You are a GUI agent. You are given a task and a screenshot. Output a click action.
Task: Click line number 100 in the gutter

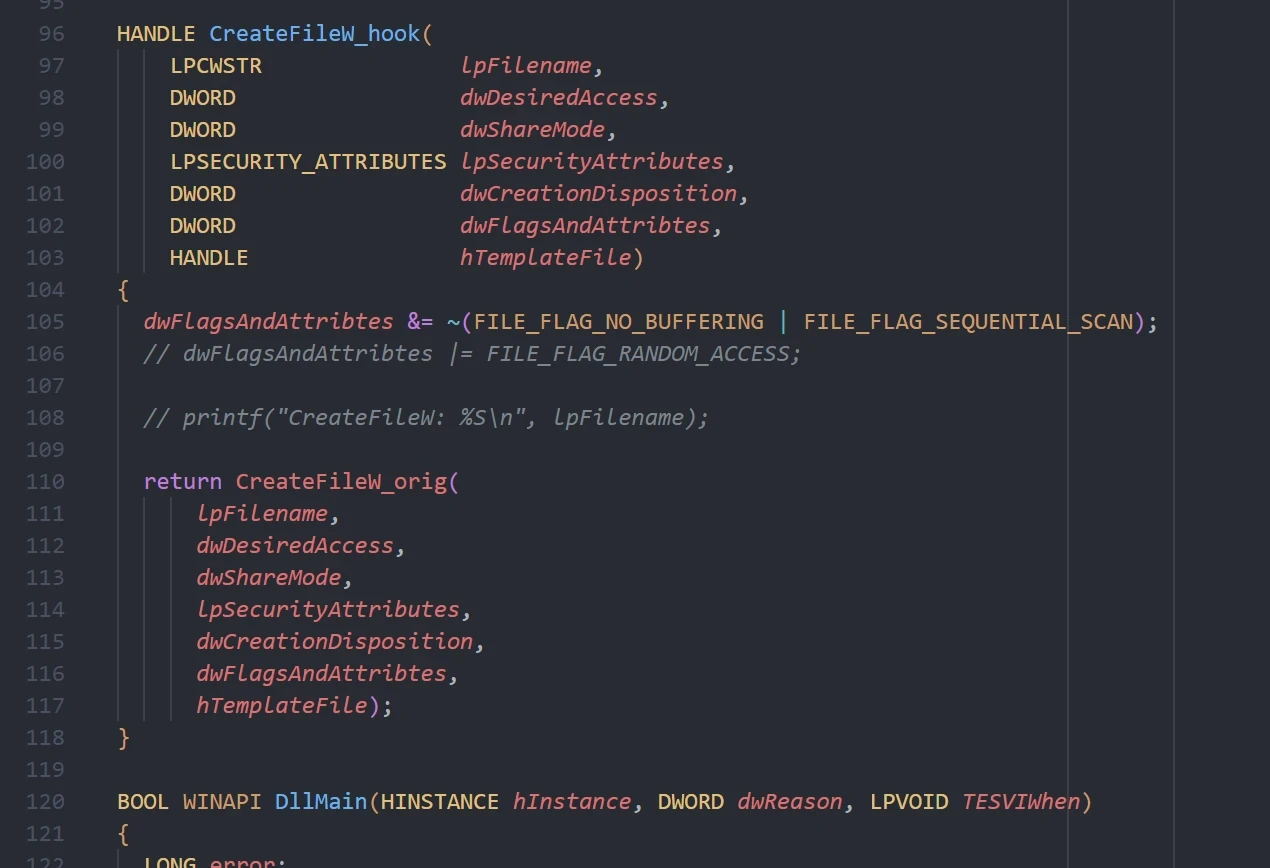point(45,162)
